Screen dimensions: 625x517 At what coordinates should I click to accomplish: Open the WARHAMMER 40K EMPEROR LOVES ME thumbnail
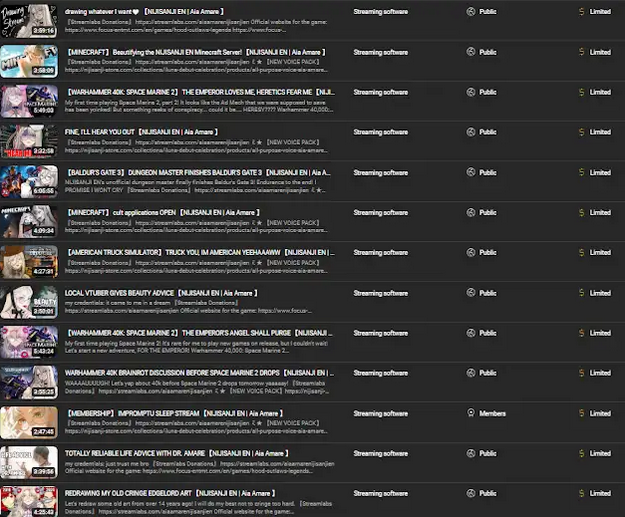[x=29, y=101]
